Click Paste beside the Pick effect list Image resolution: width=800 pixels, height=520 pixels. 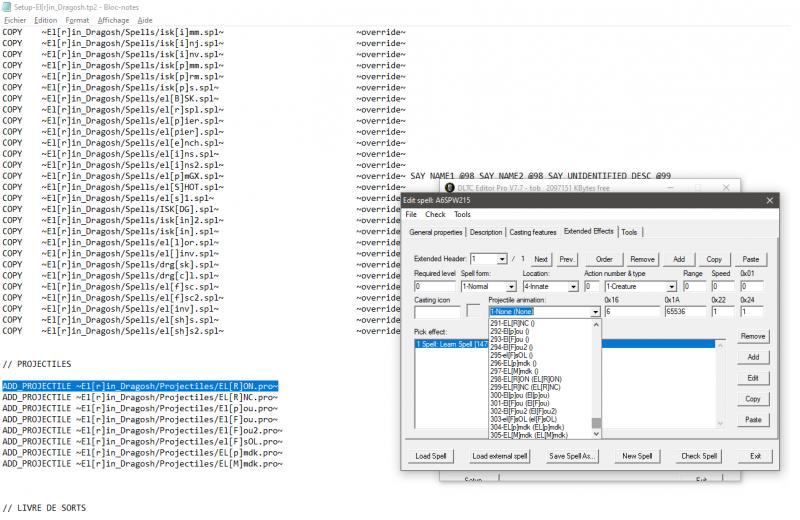[x=753, y=420]
